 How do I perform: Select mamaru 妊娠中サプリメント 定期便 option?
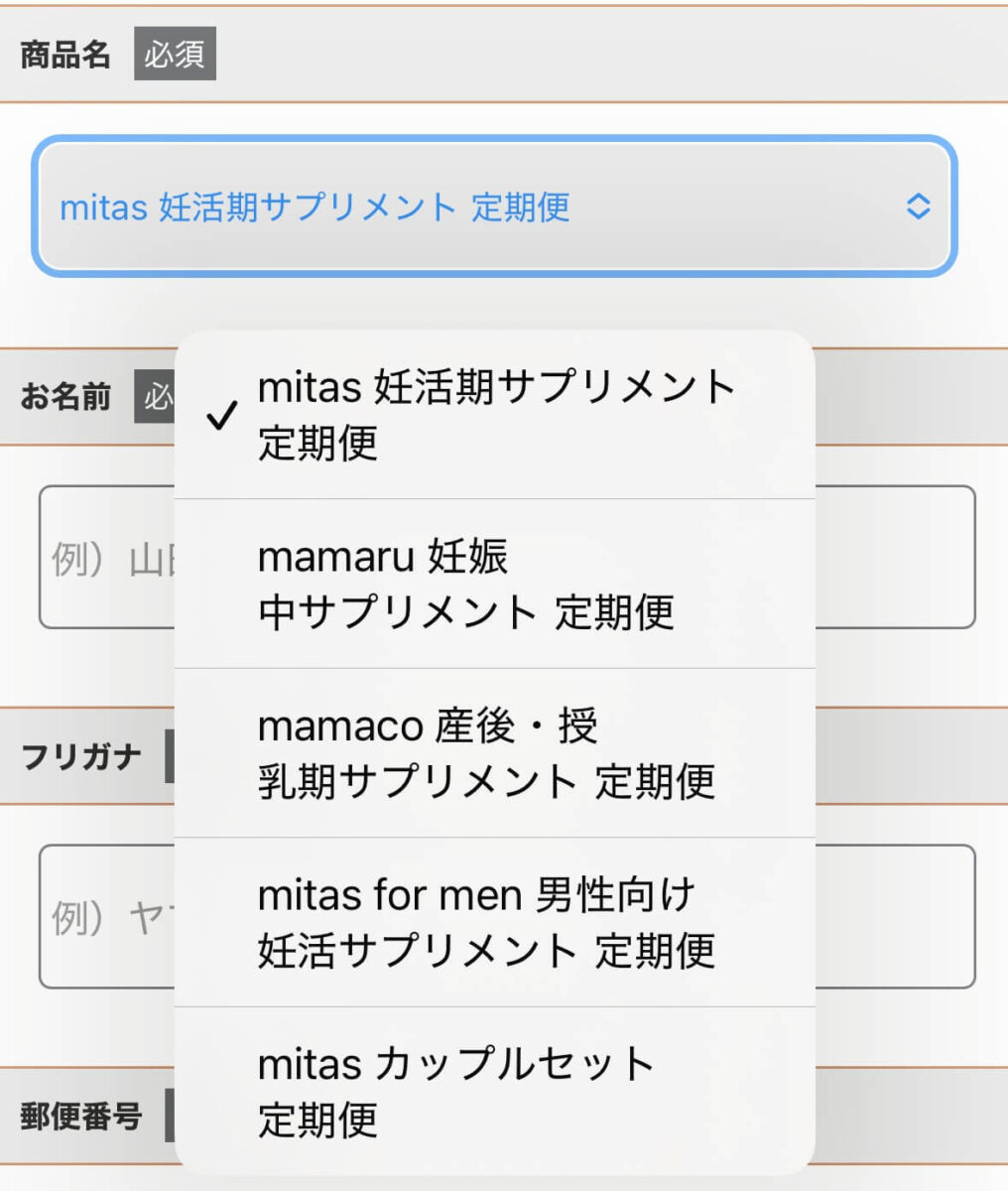pyautogui.click(x=466, y=585)
